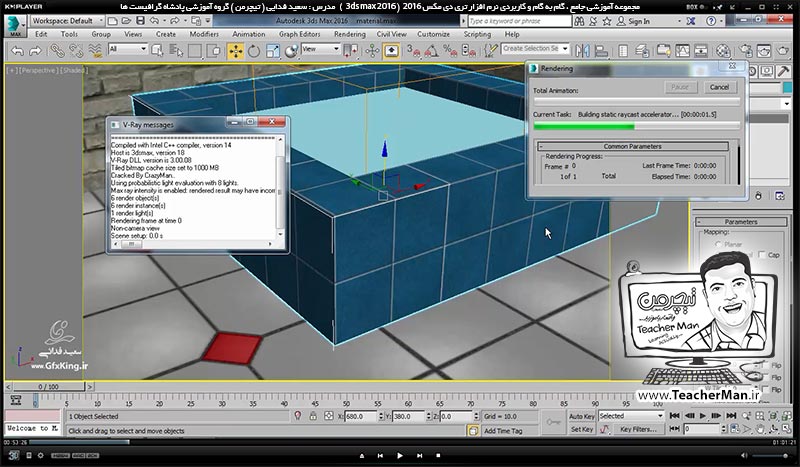This screenshot has width=800, height=467.
Task: Click the Mirror tool icon
Action: (582, 51)
